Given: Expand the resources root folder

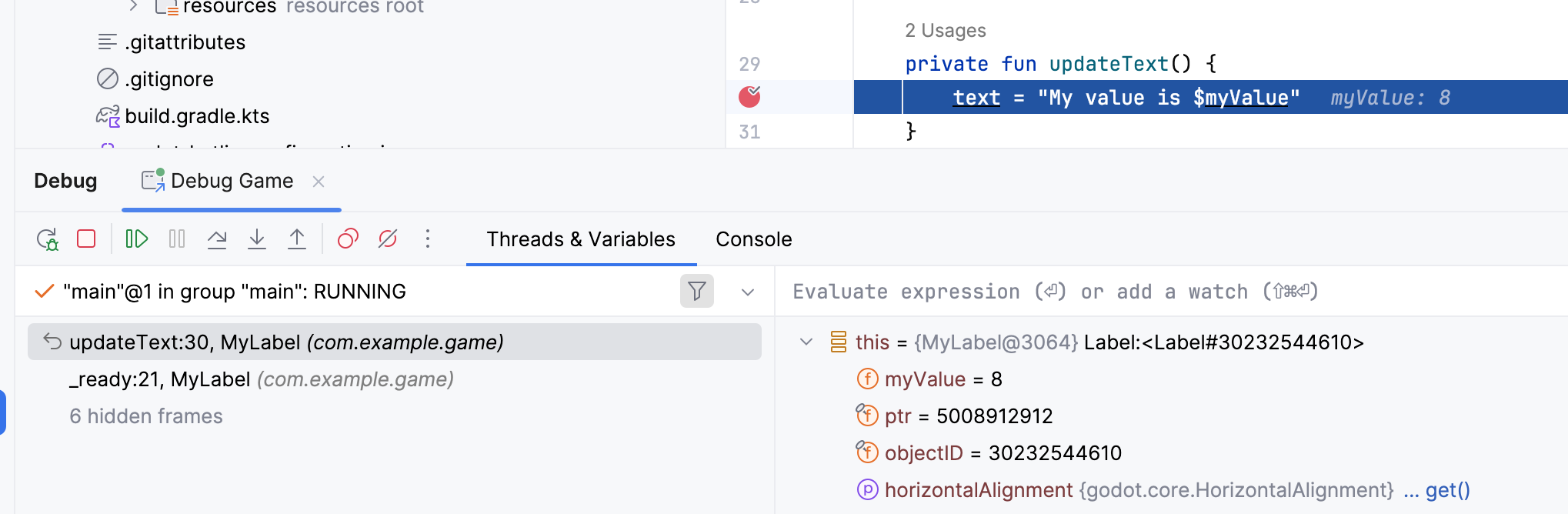Looking at the screenshot, I should click(133, 6).
